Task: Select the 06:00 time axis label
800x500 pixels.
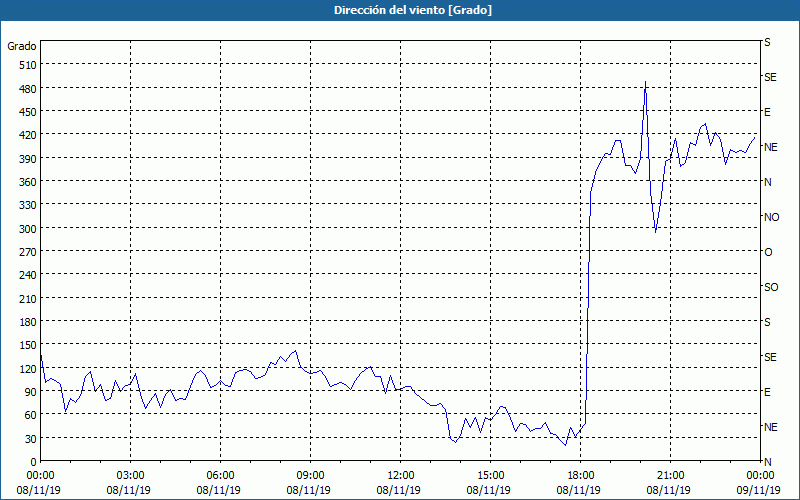Action: pyautogui.click(x=220, y=476)
